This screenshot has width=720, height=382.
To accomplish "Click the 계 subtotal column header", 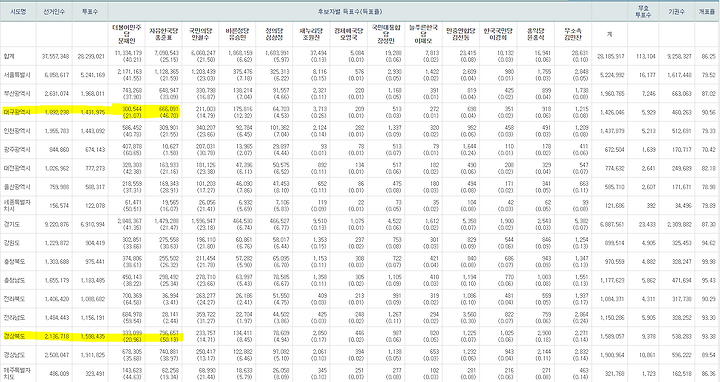I will [x=609, y=34].
